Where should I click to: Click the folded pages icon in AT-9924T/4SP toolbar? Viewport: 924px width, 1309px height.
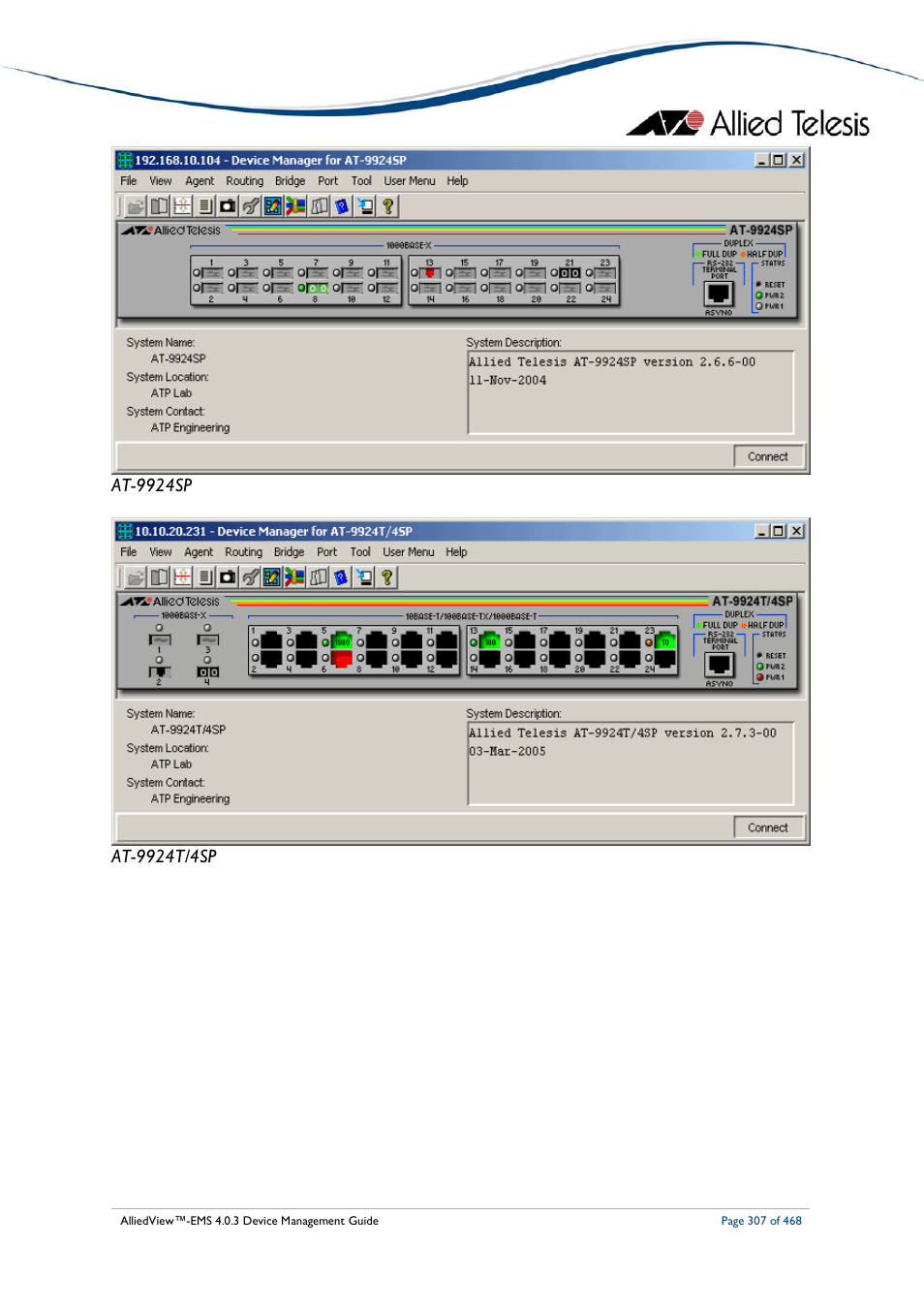[x=319, y=577]
